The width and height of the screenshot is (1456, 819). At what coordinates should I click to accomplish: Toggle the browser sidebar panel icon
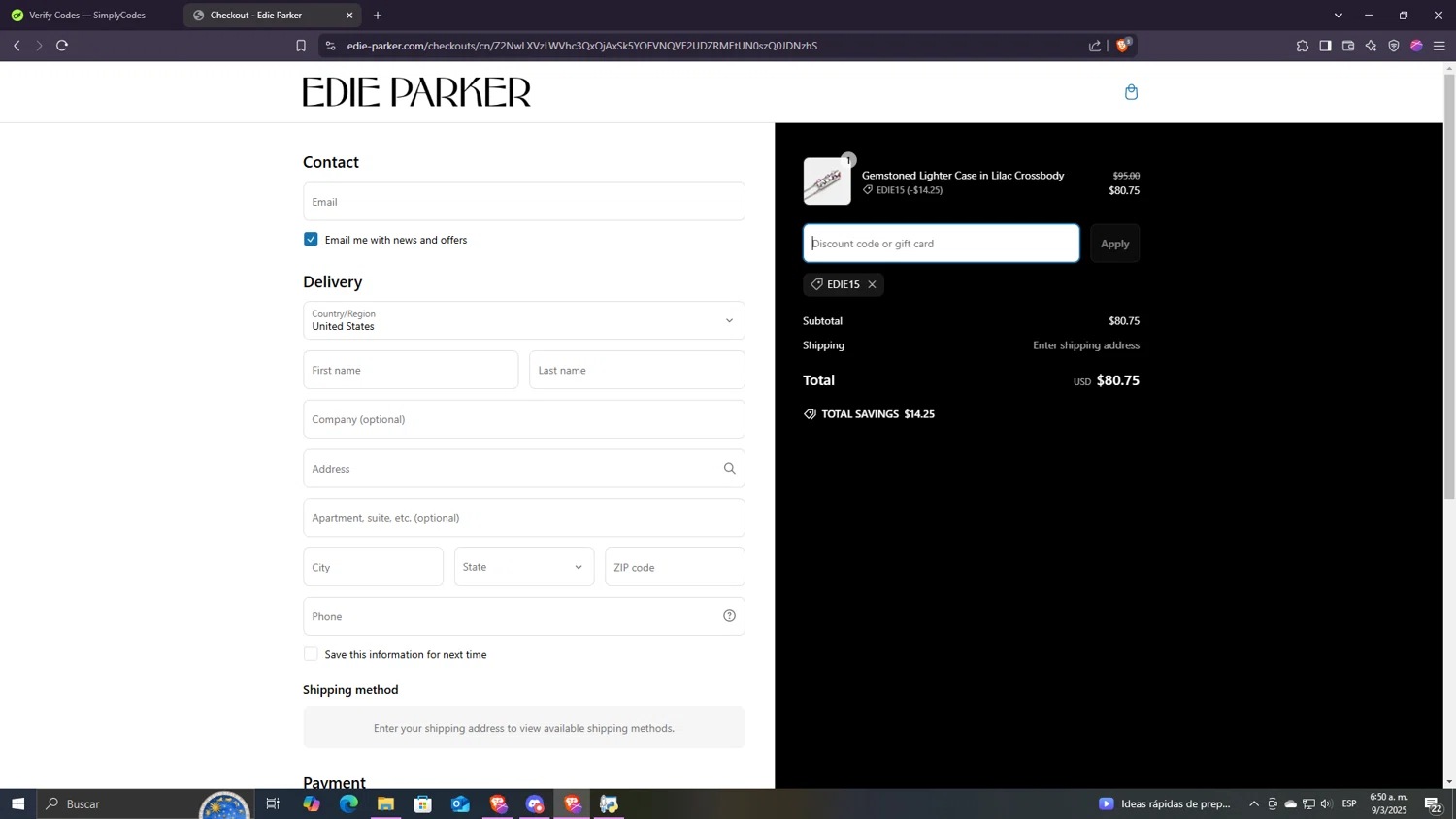1325,46
